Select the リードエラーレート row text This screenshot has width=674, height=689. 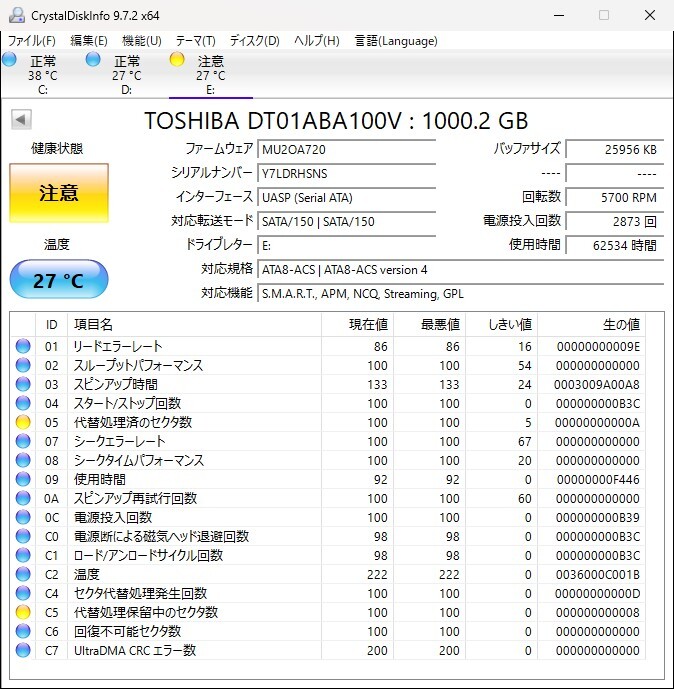[118, 346]
